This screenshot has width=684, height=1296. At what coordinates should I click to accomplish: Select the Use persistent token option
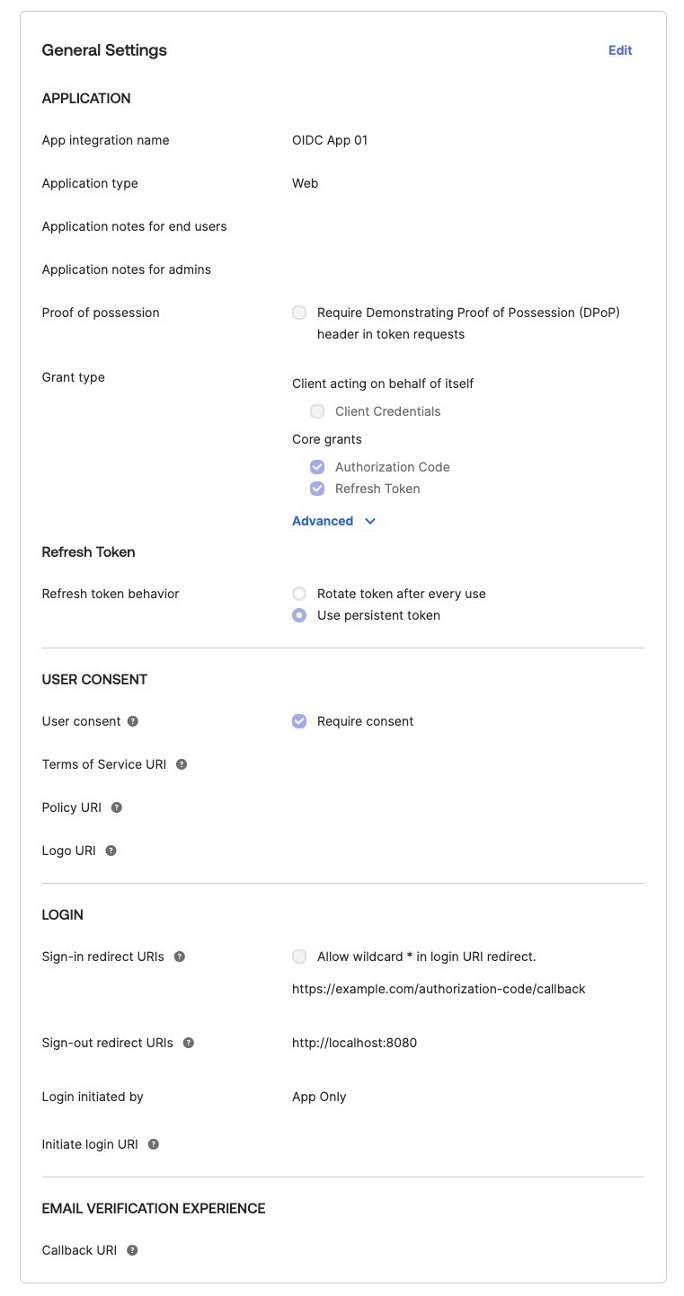coord(299,615)
